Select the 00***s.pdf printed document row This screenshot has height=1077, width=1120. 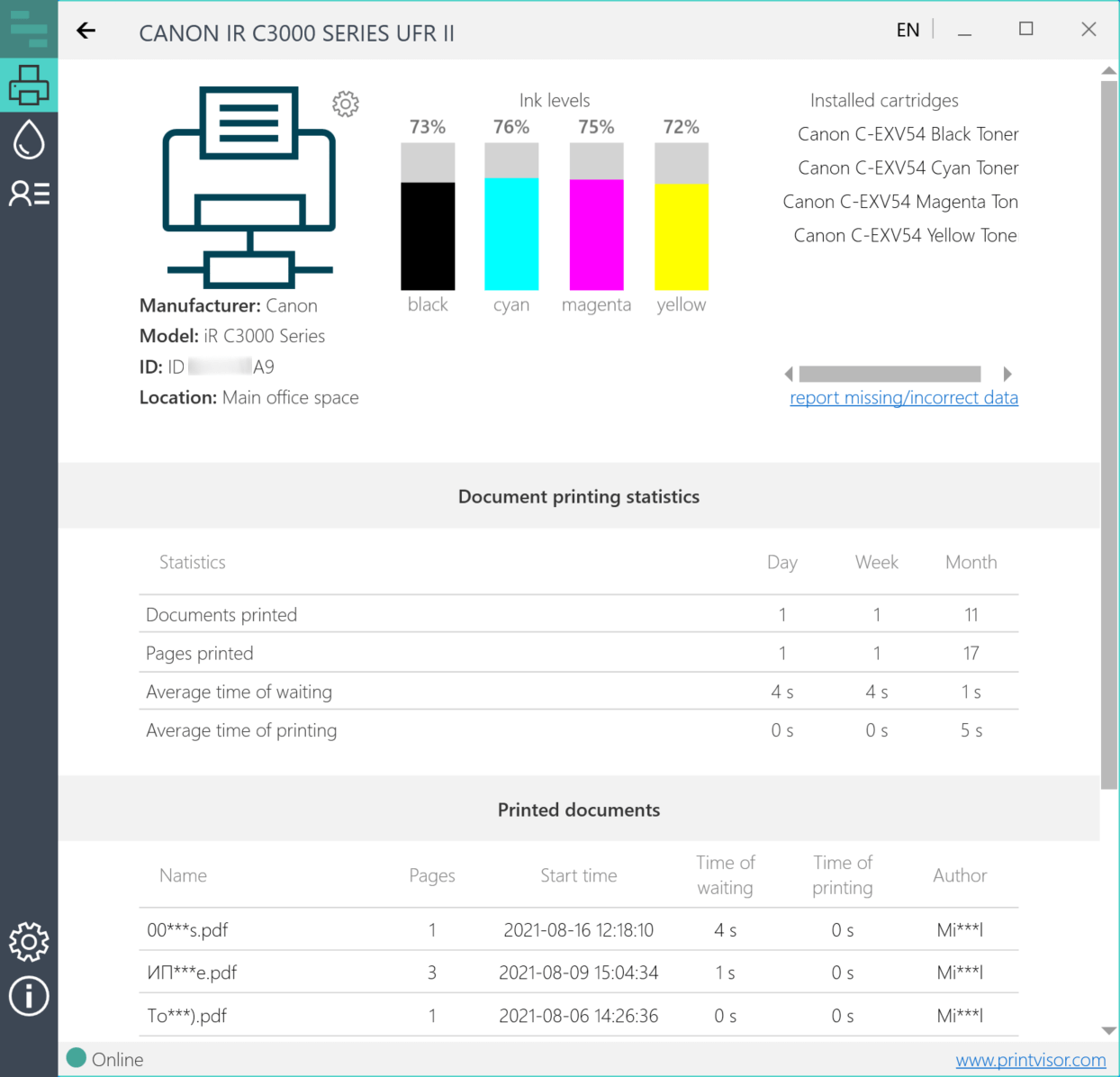pos(578,930)
